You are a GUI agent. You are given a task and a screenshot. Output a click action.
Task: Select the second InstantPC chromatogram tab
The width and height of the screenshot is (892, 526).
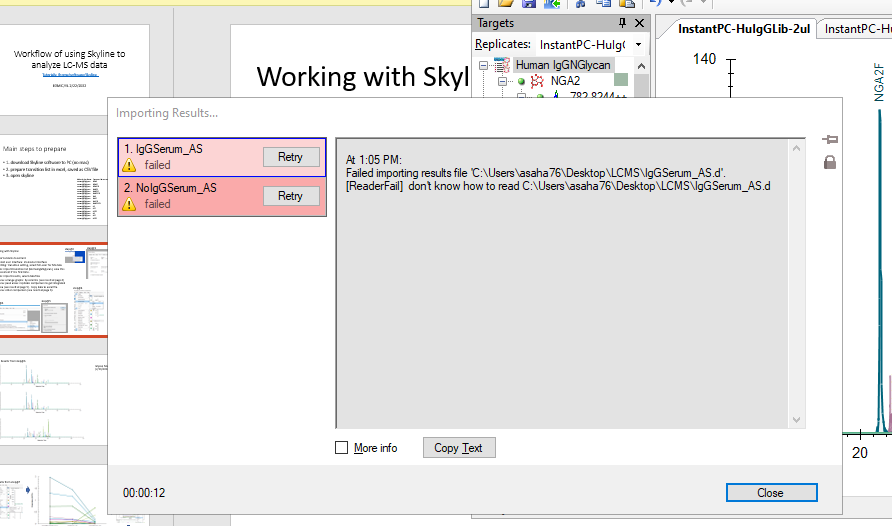(x=857, y=29)
